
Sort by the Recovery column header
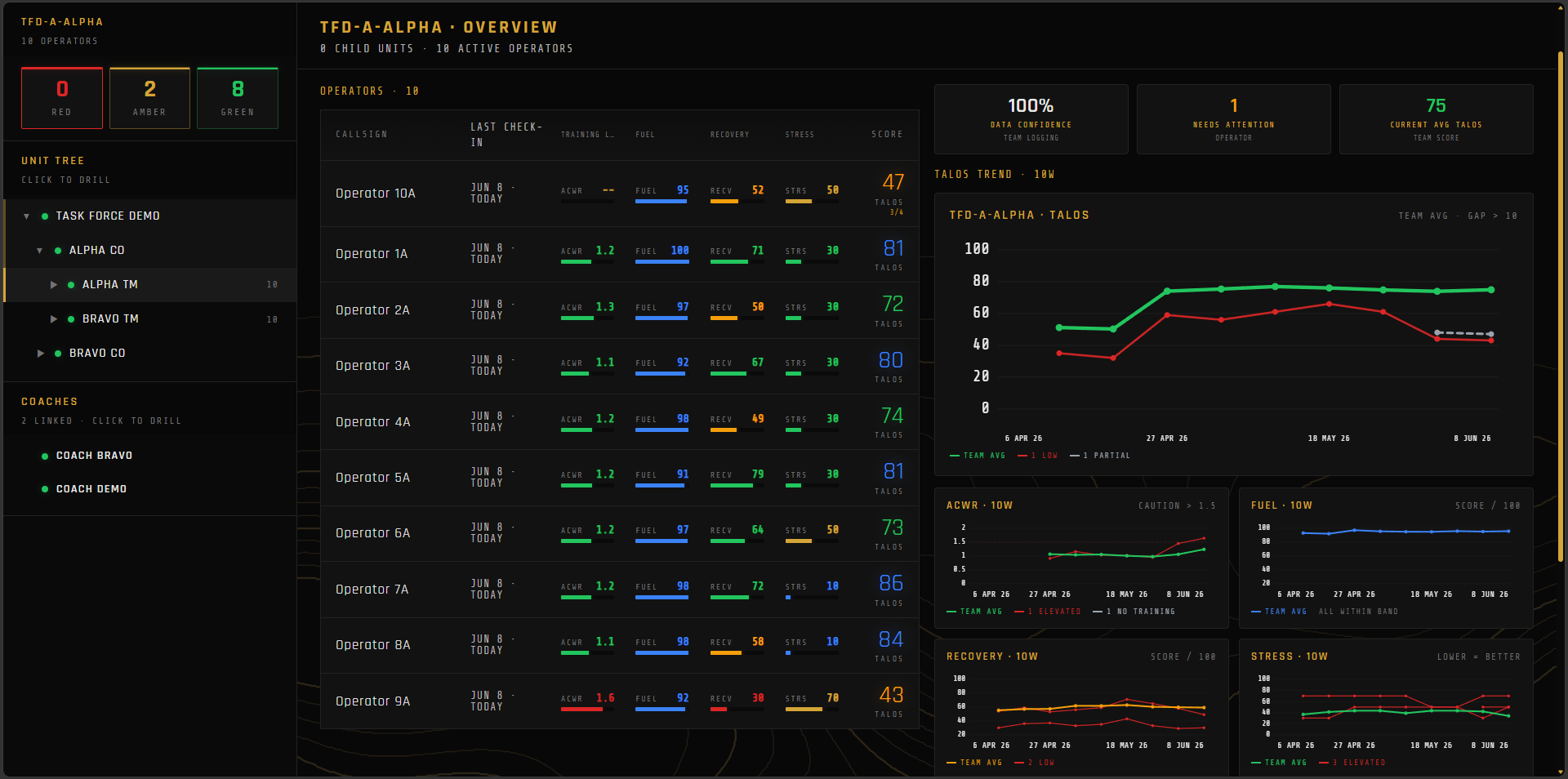(729, 135)
